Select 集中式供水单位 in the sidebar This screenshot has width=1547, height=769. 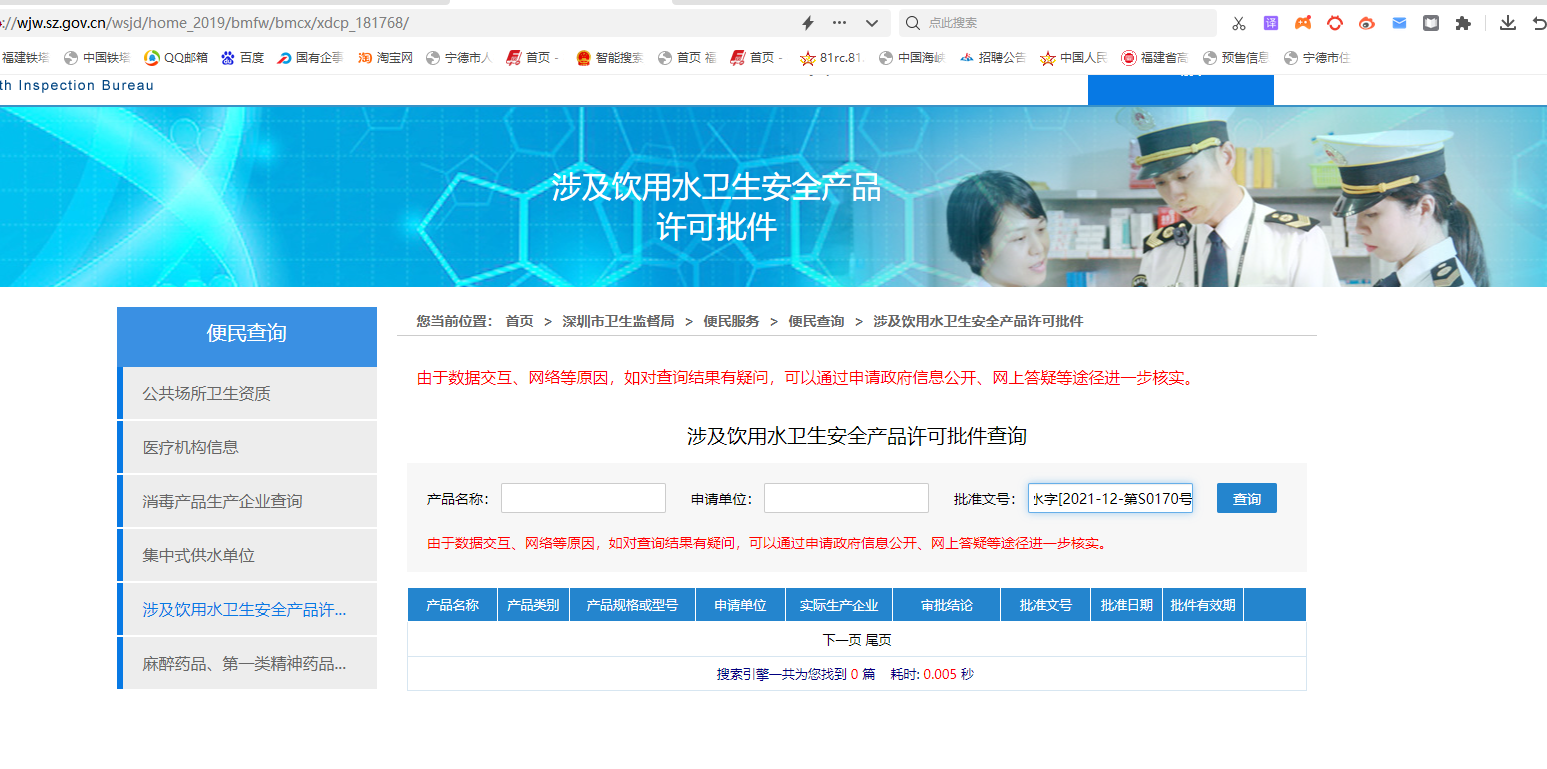point(198,556)
